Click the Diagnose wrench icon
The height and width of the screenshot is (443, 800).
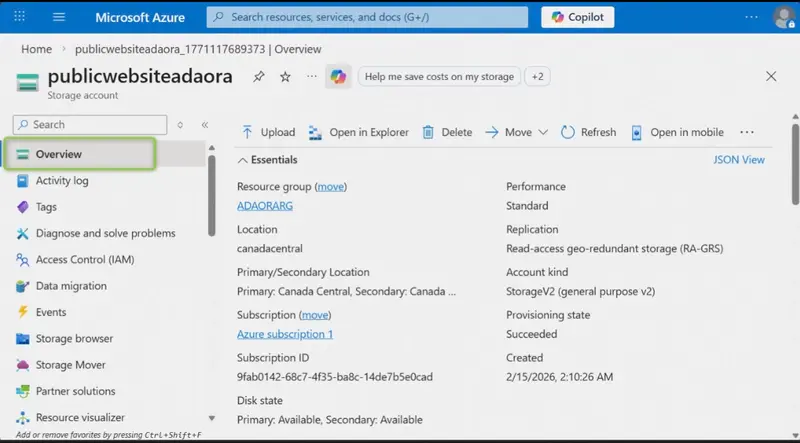[x=22, y=233]
